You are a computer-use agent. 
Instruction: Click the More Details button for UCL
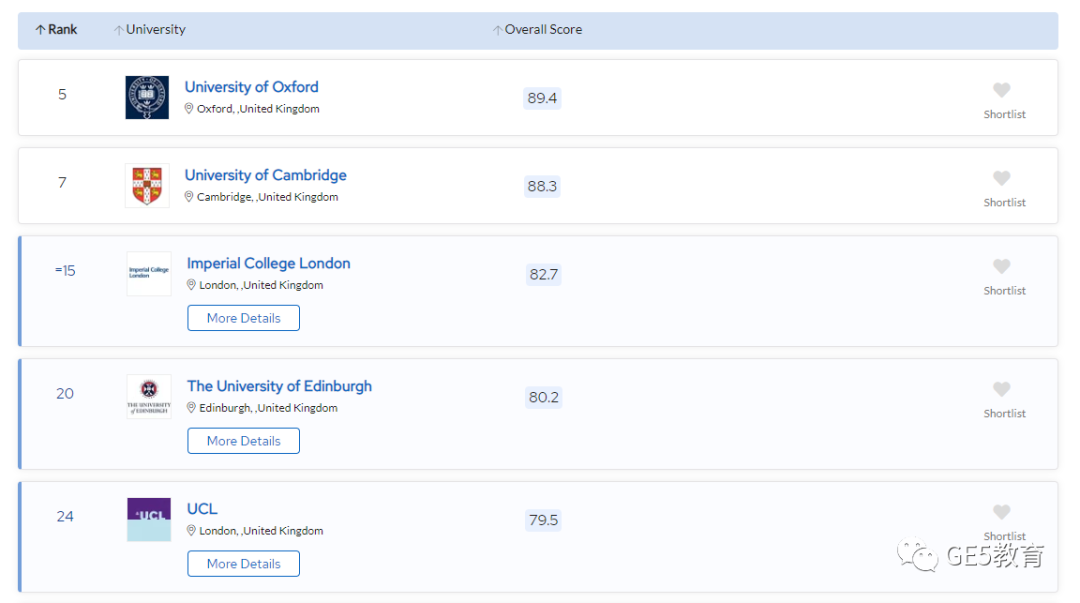[243, 563]
